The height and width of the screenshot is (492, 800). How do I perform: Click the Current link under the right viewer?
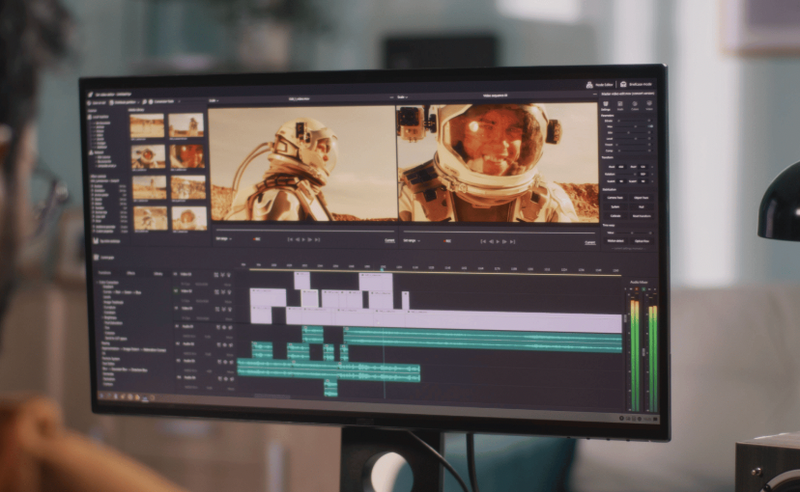tap(590, 242)
